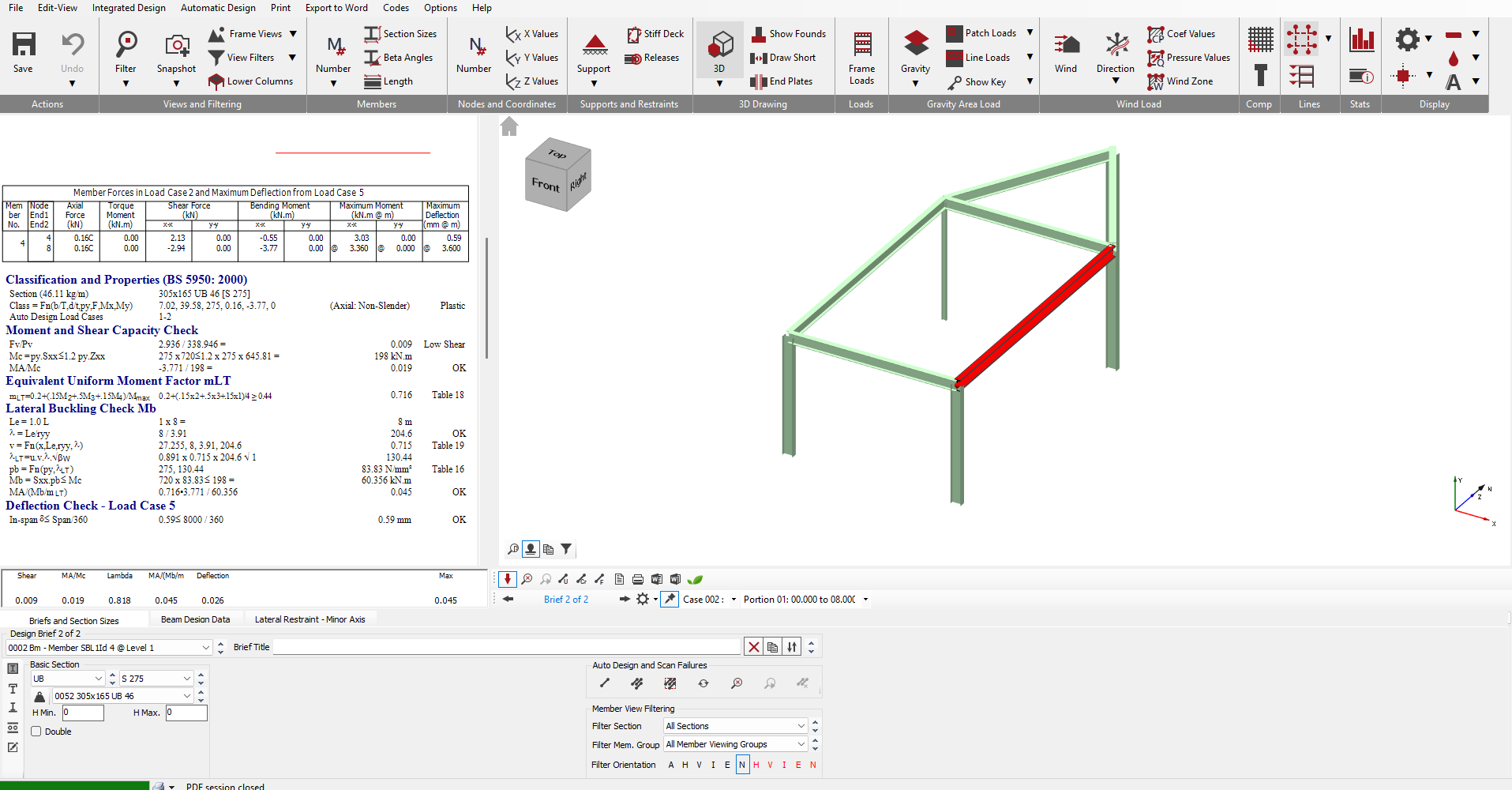Delete brief with the red X icon
Image resolution: width=1512 pixels, height=790 pixels.
coord(754,647)
